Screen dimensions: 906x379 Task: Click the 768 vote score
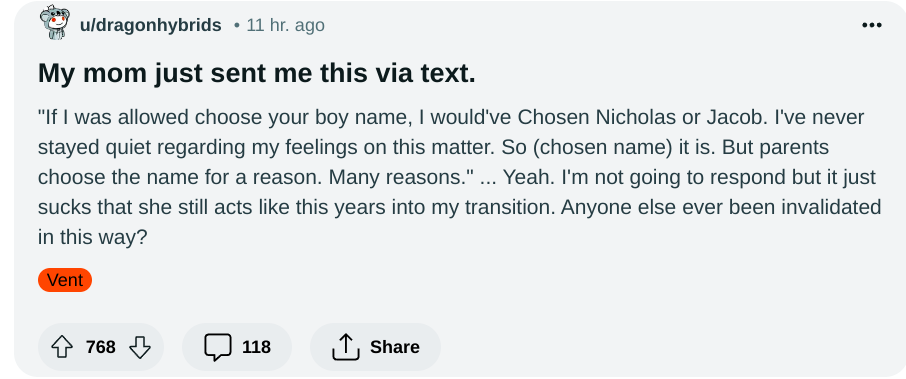tap(101, 347)
